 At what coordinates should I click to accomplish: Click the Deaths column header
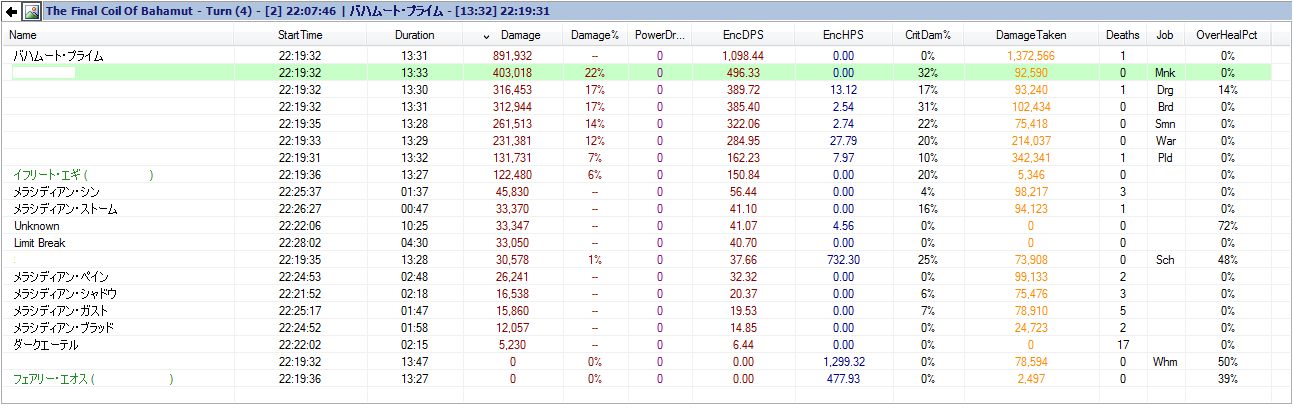pos(1122,35)
